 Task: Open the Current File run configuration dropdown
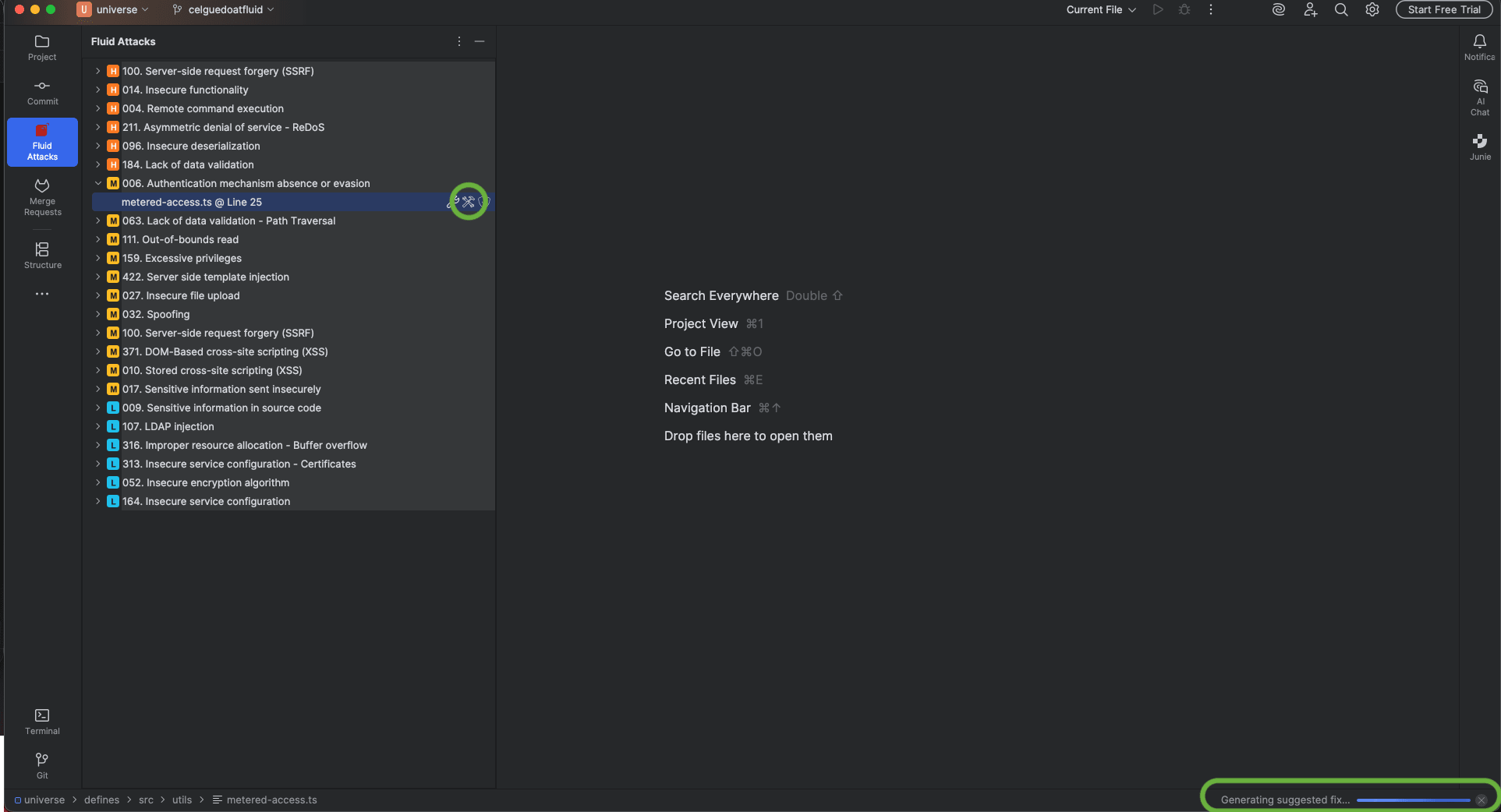tap(1101, 10)
